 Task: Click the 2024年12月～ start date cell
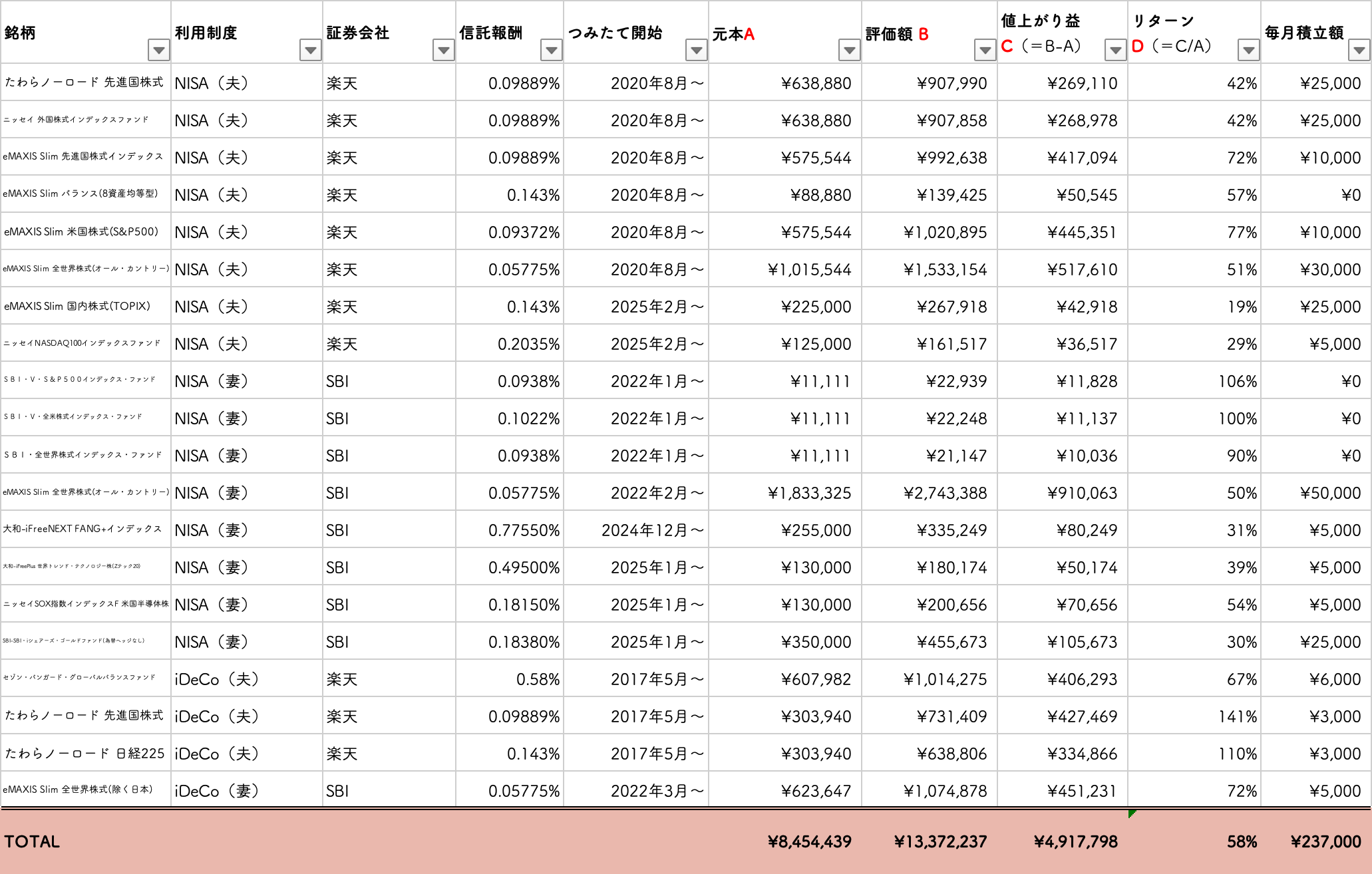point(652,530)
